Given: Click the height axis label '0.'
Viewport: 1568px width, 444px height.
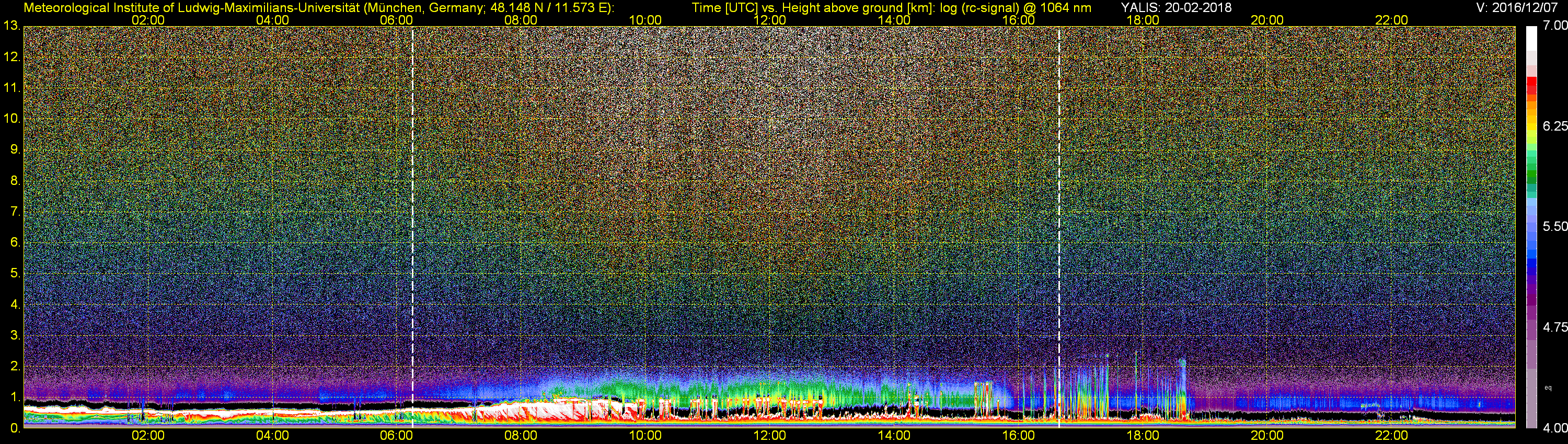Looking at the screenshot, I should click(15, 428).
